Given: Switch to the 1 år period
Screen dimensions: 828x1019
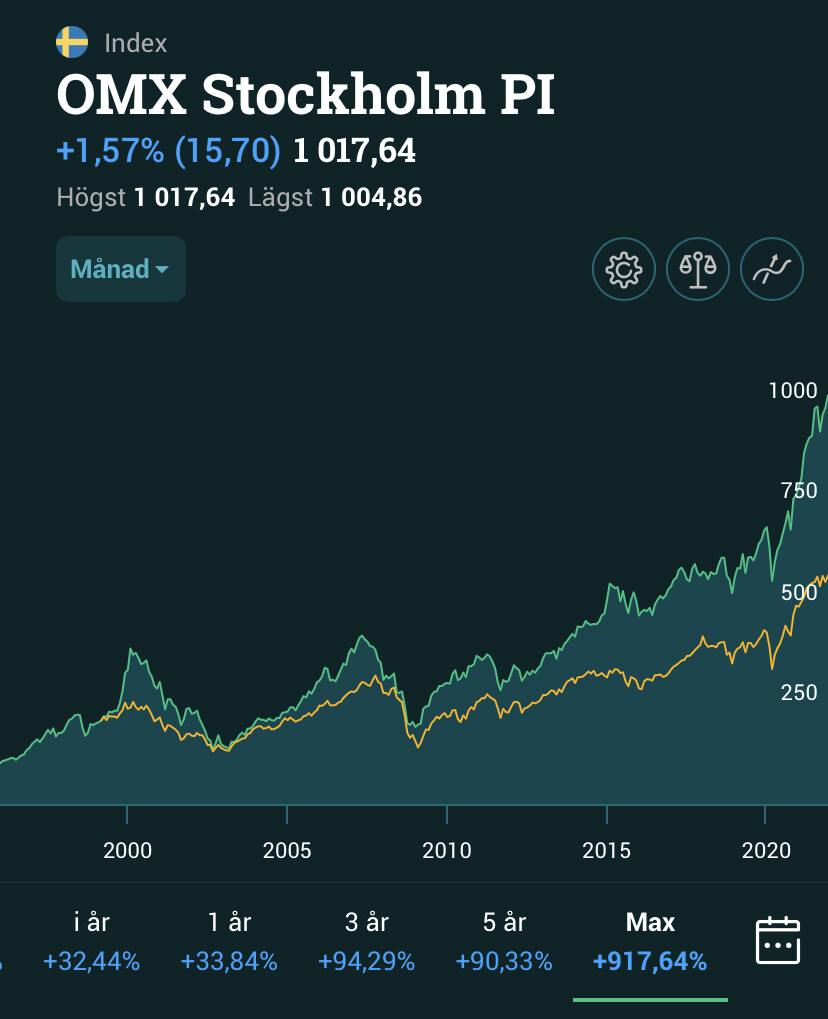Looking at the screenshot, I should point(229,940).
